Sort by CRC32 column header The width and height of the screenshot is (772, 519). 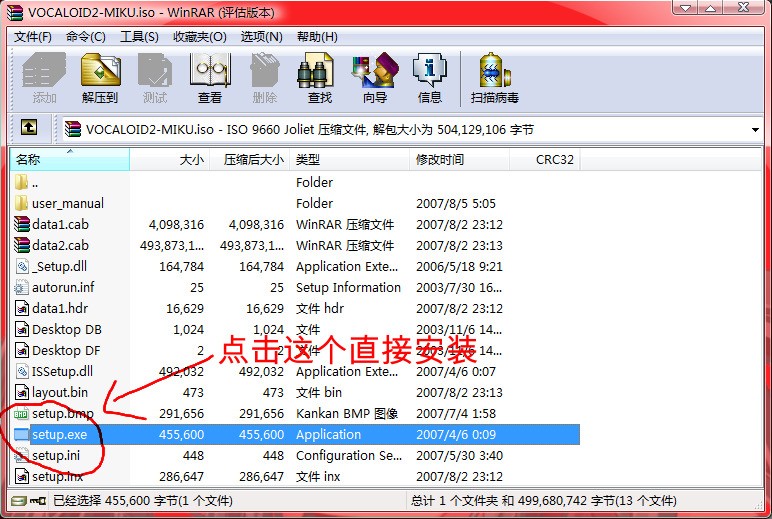(545, 160)
